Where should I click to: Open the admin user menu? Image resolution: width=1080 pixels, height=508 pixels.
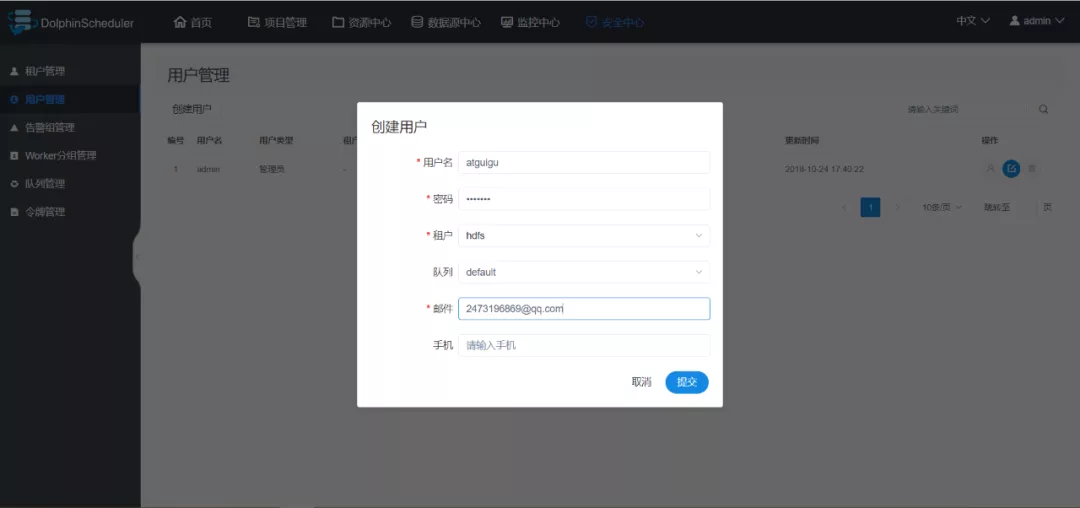pyautogui.click(x=1037, y=21)
